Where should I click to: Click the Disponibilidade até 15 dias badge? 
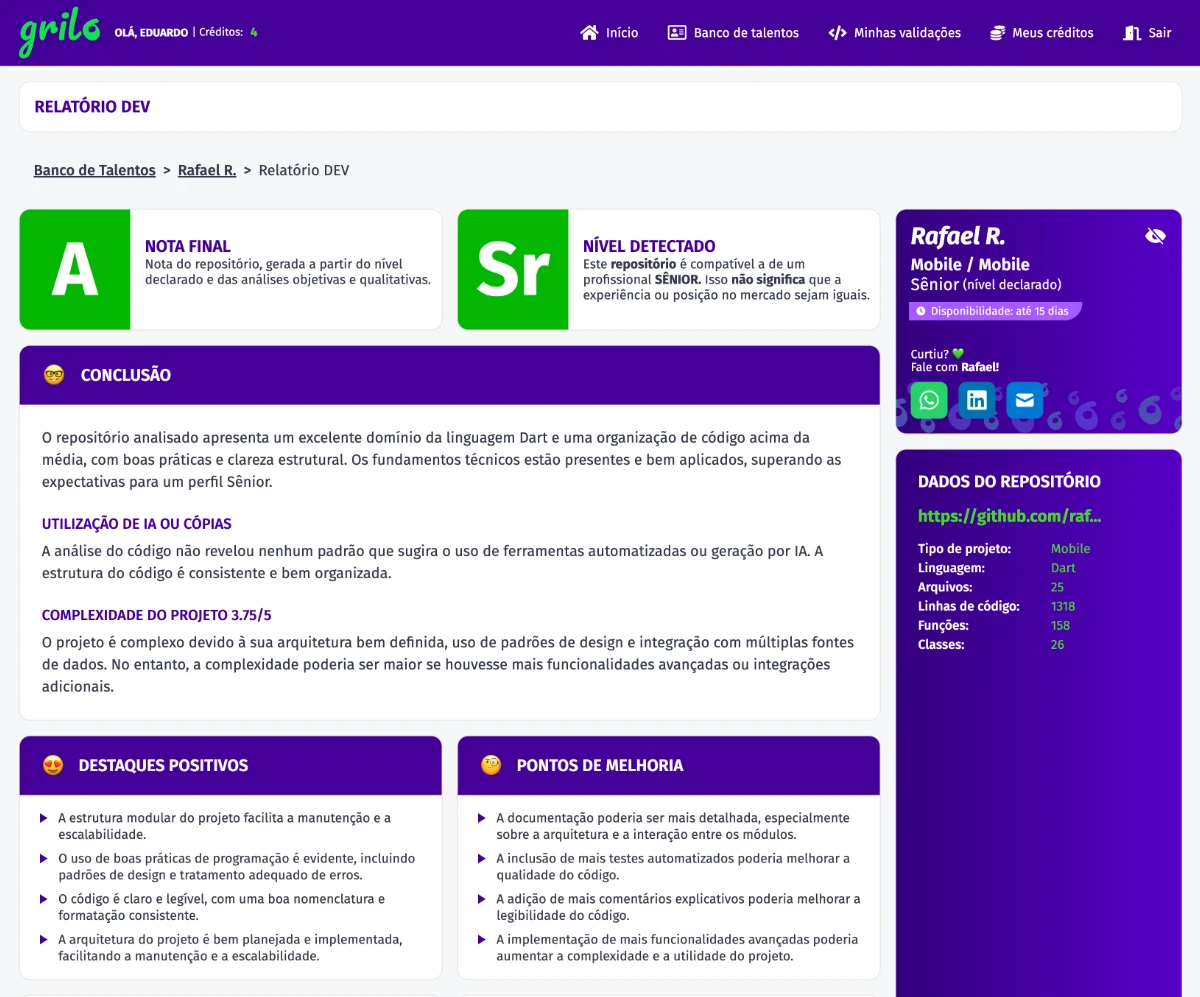point(996,311)
